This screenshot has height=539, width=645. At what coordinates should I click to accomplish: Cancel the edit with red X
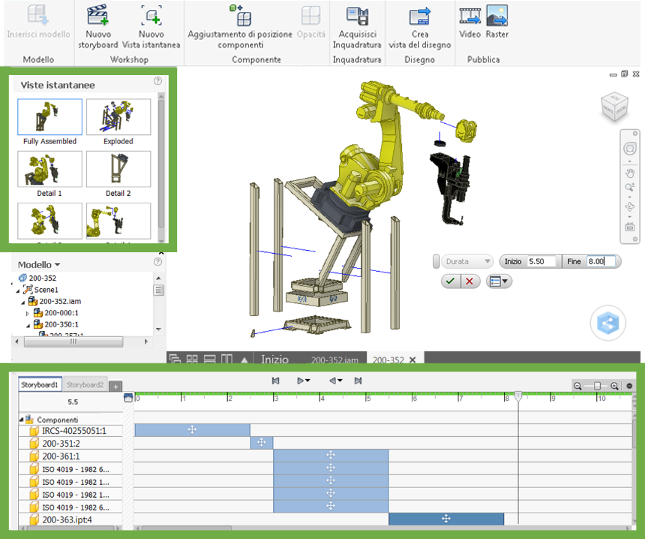[x=469, y=281]
